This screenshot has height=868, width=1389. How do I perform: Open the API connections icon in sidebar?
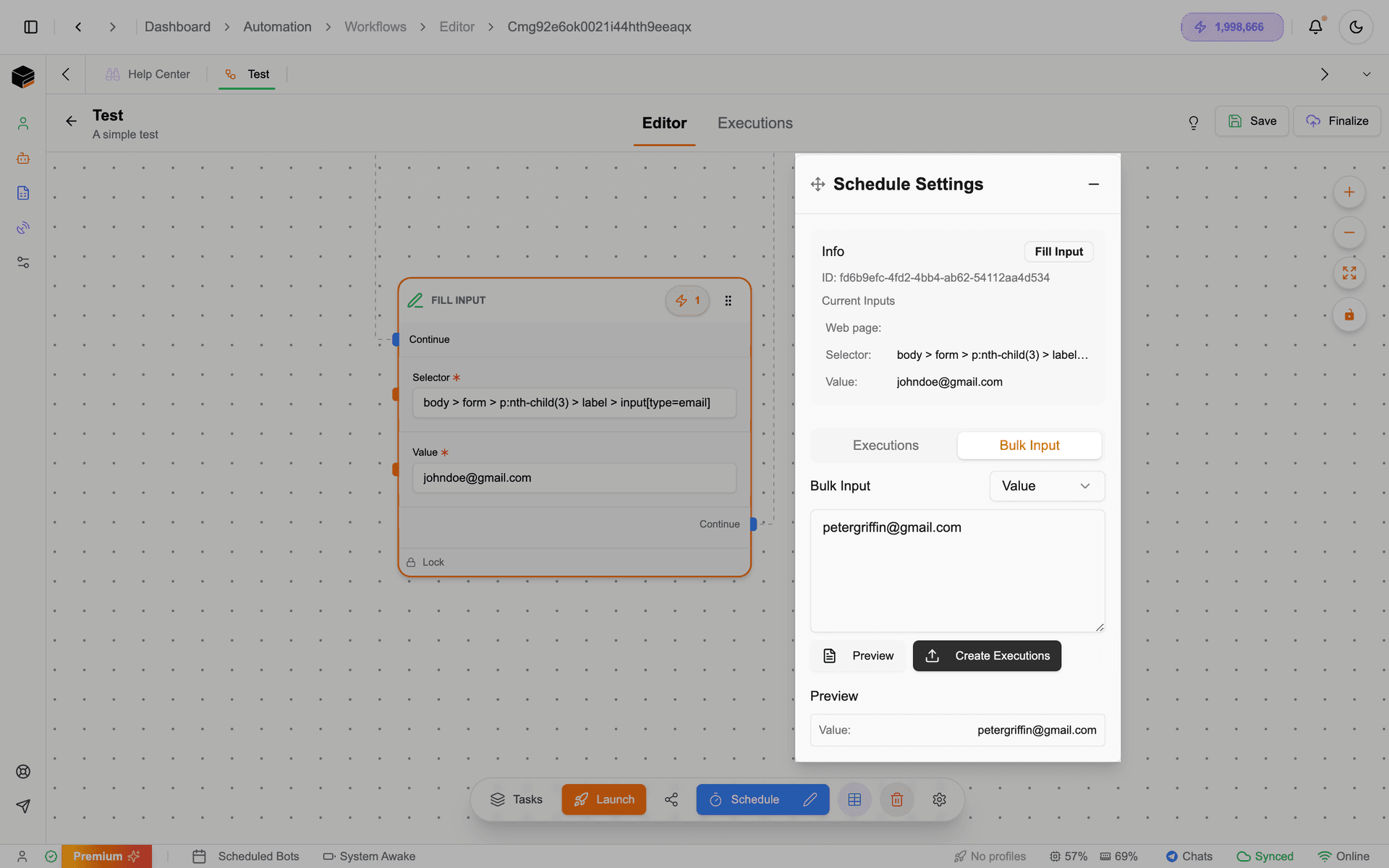[x=22, y=228]
